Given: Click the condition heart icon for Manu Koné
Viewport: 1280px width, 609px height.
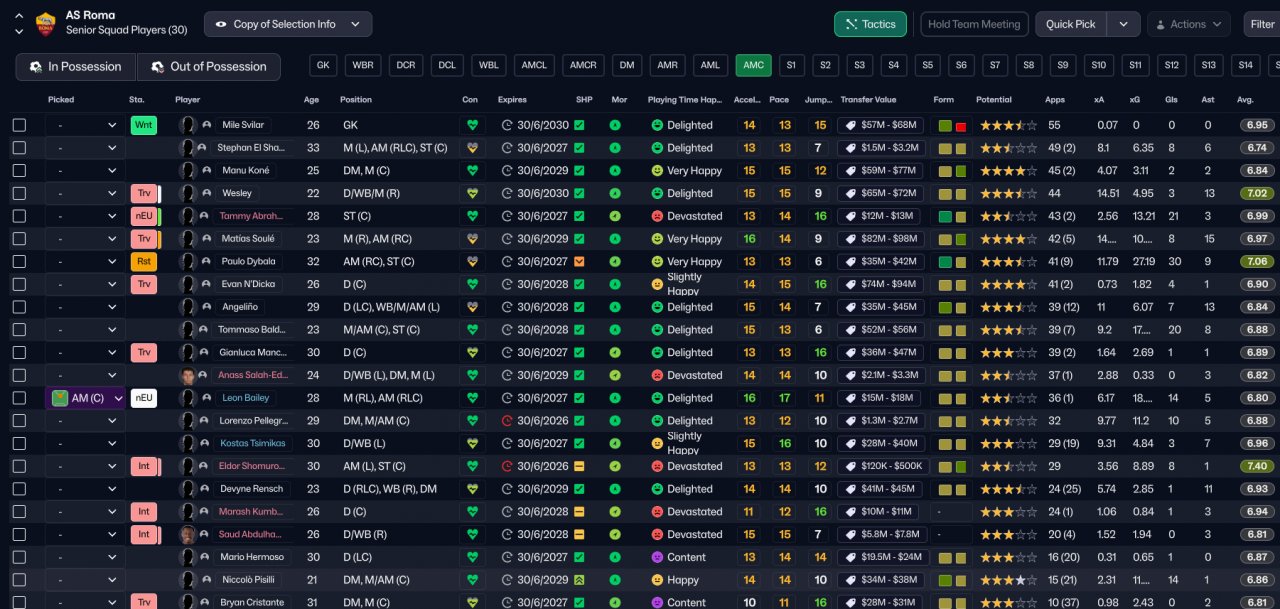Looking at the screenshot, I should [x=472, y=171].
